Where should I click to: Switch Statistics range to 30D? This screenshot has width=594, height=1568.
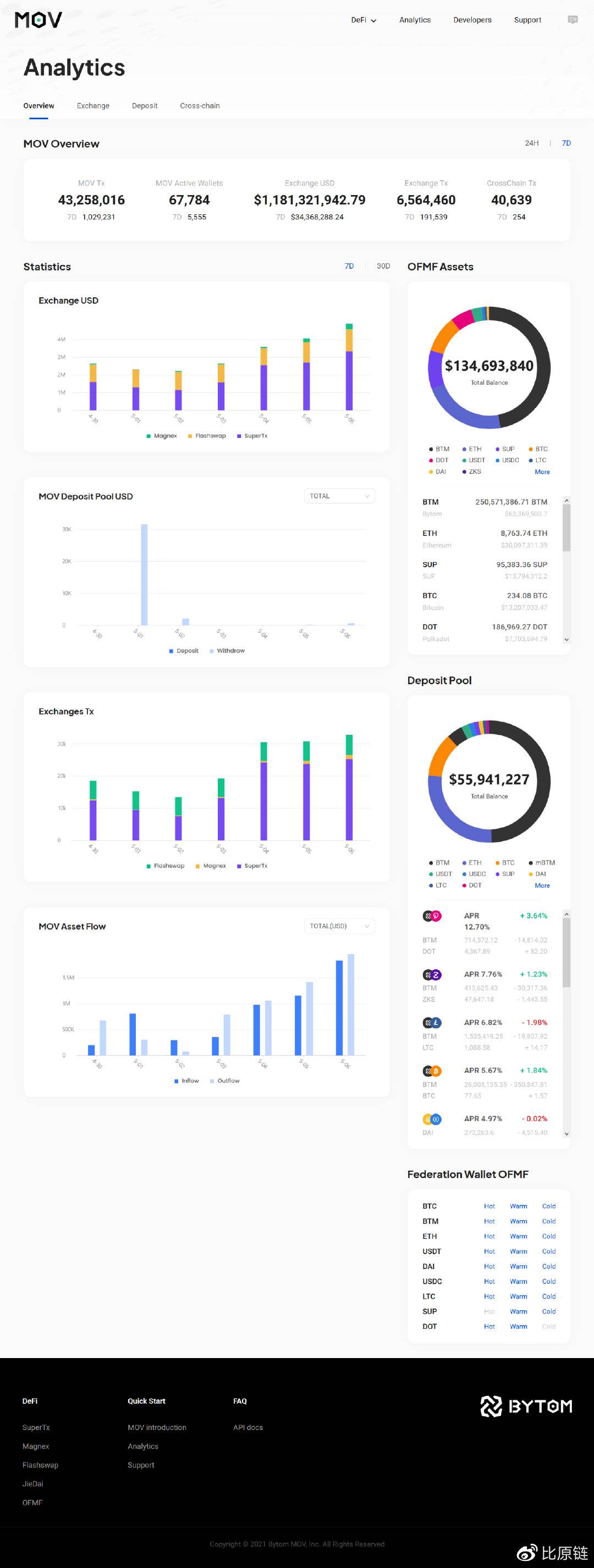(383, 266)
